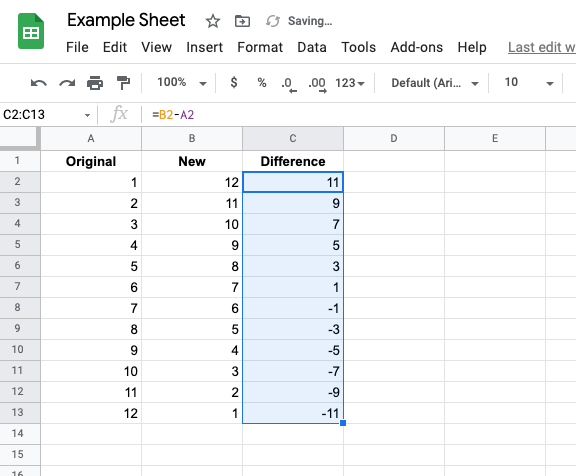This screenshot has height=476, width=576.
Task: Open the font size 10 dropdown
Action: click(529, 83)
